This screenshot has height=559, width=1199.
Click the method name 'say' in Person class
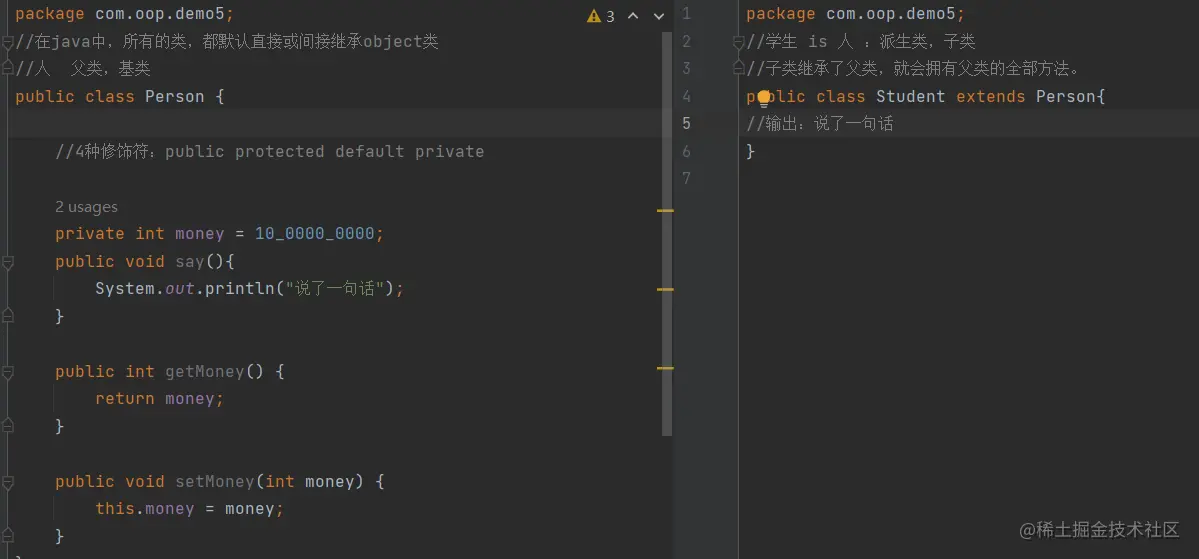(190, 262)
